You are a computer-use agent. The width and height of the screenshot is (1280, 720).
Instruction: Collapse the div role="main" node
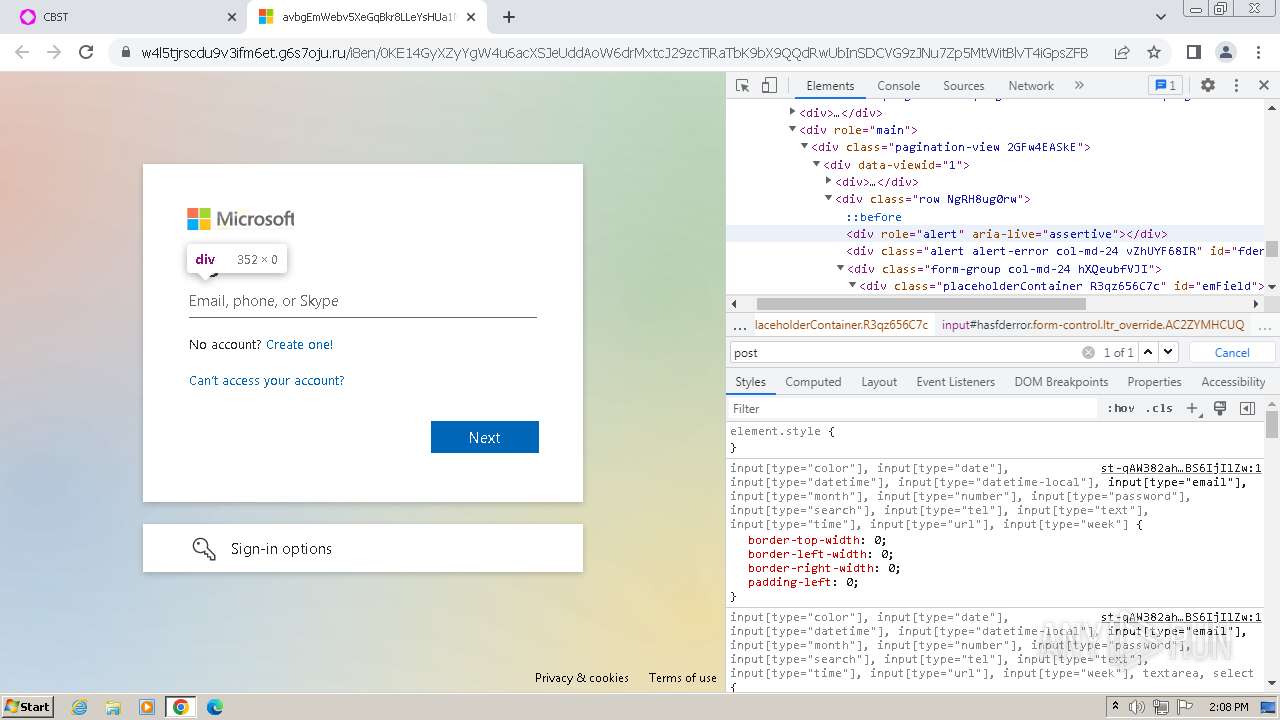(x=792, y=129)
